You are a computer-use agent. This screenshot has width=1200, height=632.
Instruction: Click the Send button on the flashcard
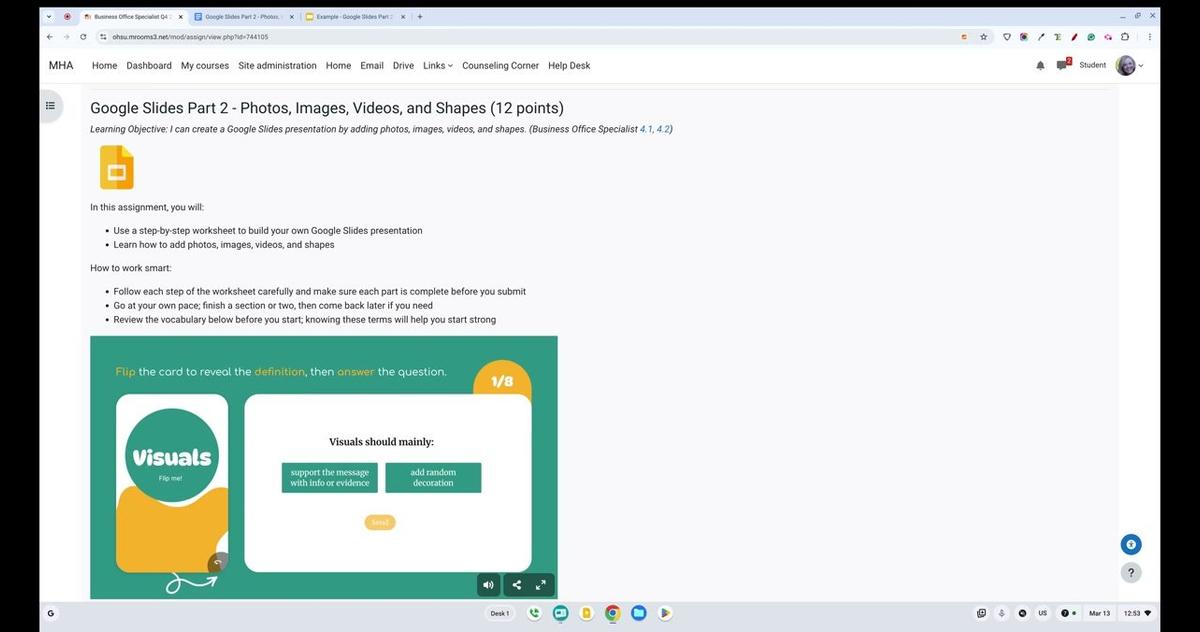pos(379,521)
